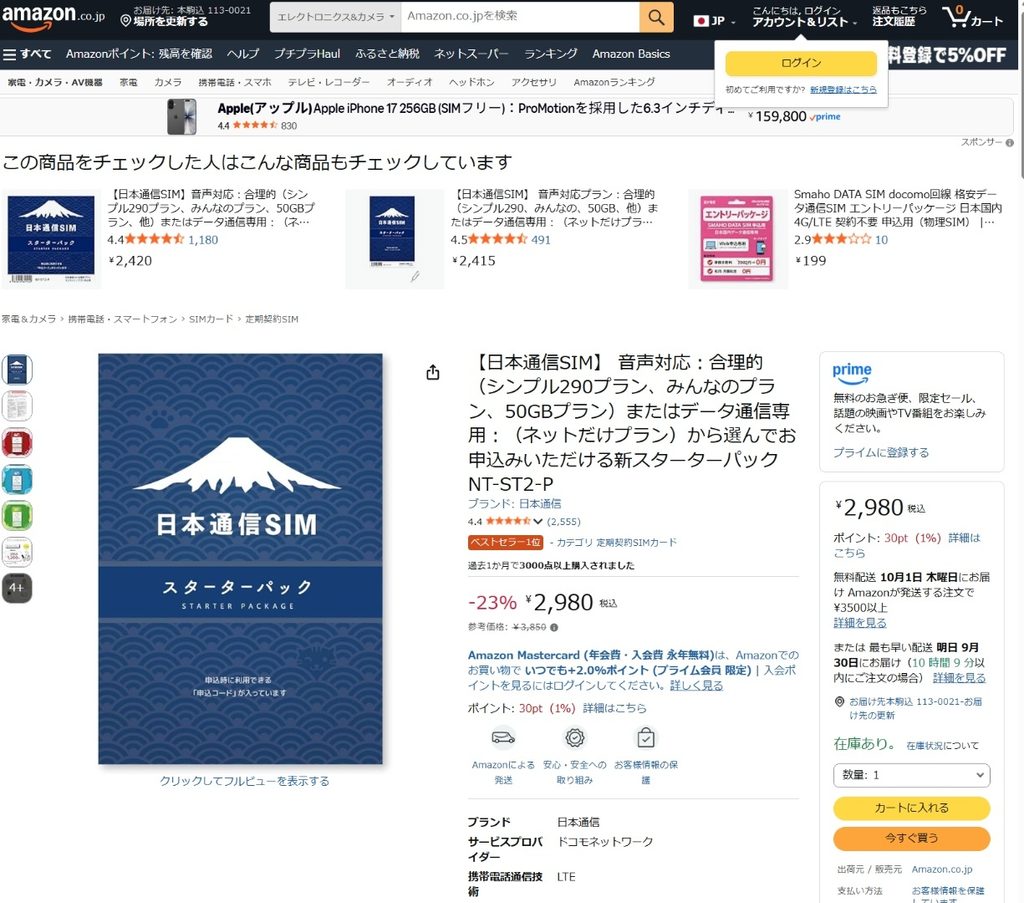The height and width of the screenshot is (903, 1024).
Task: Click the info icon next to 参考価格
Action: [x=554, y=627]
